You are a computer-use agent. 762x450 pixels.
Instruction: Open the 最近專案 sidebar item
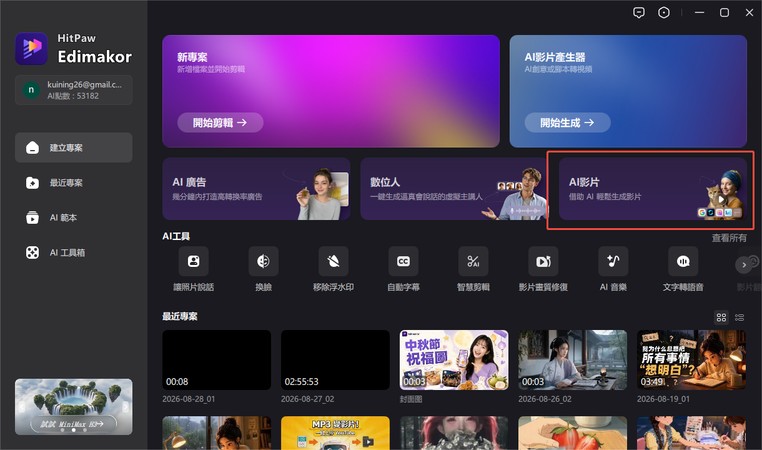(x=73, y=183)
